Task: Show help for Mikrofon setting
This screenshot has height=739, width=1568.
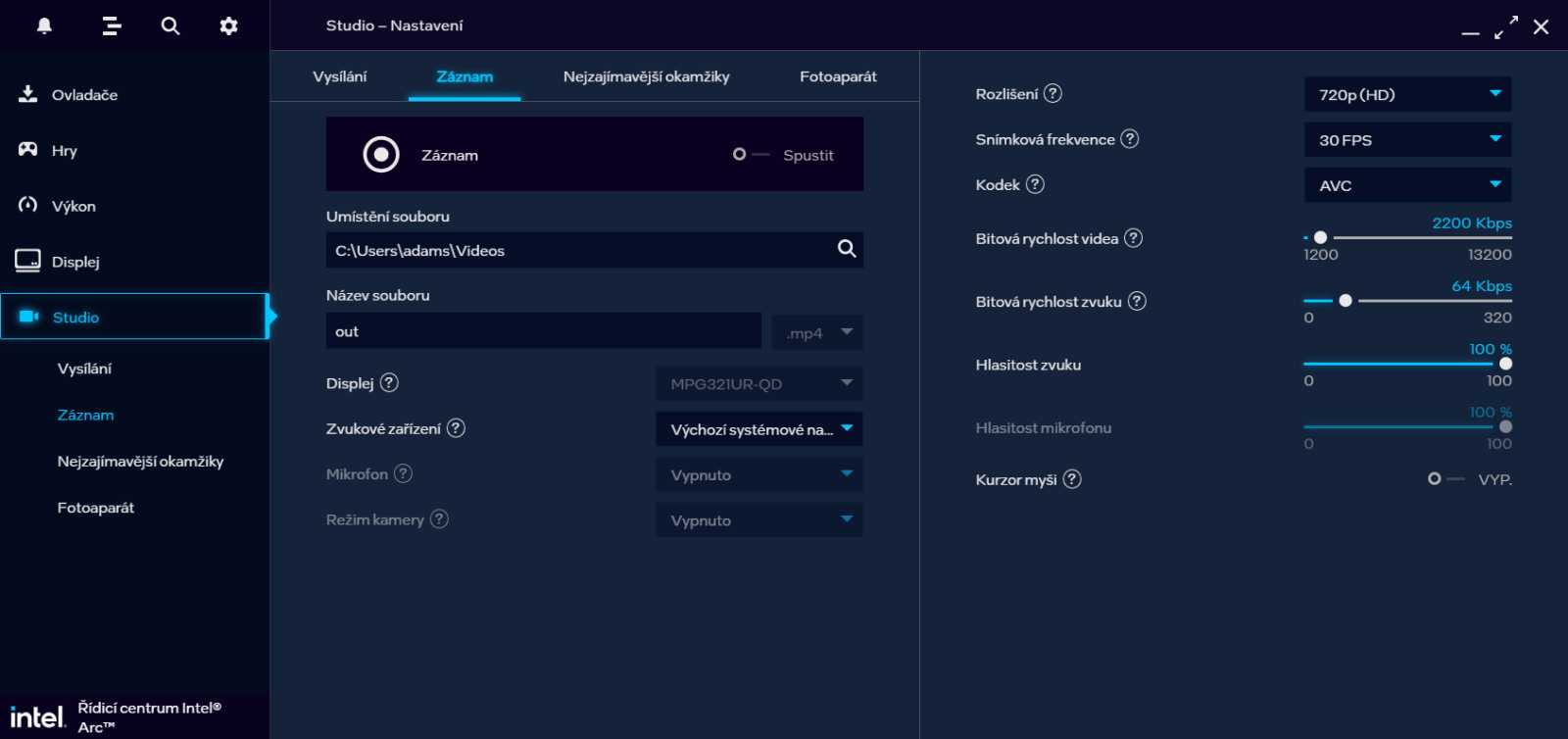Action: pos(403,474)
